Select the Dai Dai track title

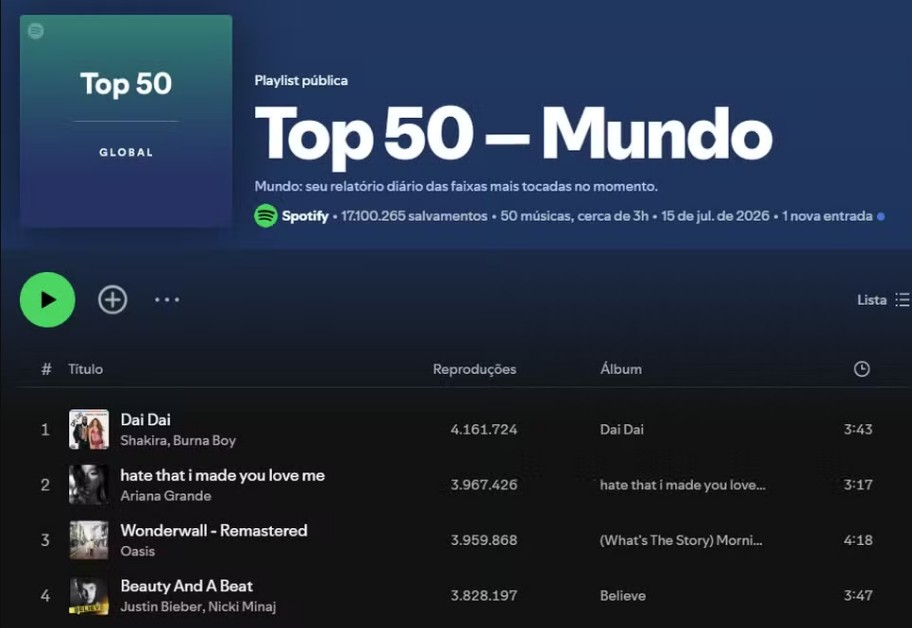pyautogui.click(x=145, y=419)
